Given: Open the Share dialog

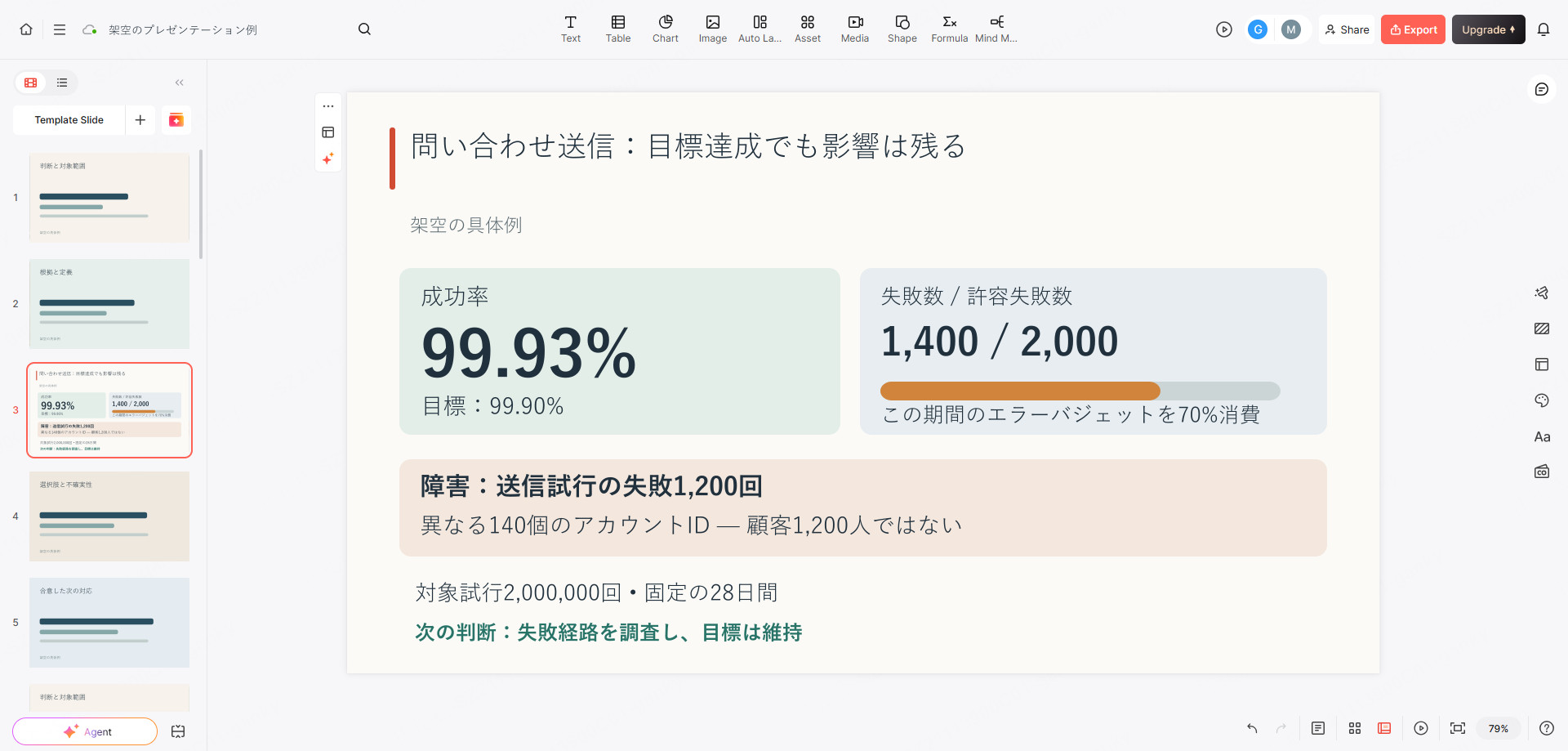Looking at the screenshot, I should pyautogui.click(x=1347, y=29).
